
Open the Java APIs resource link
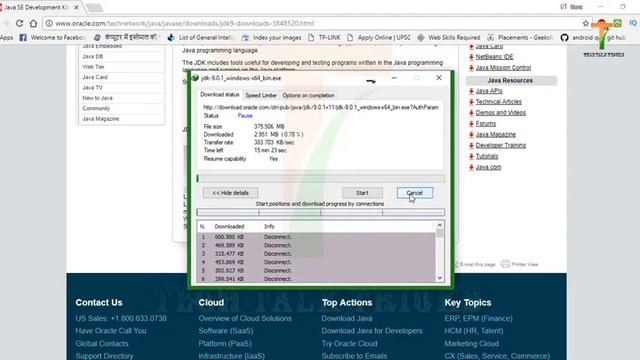[x=489, y=91]
